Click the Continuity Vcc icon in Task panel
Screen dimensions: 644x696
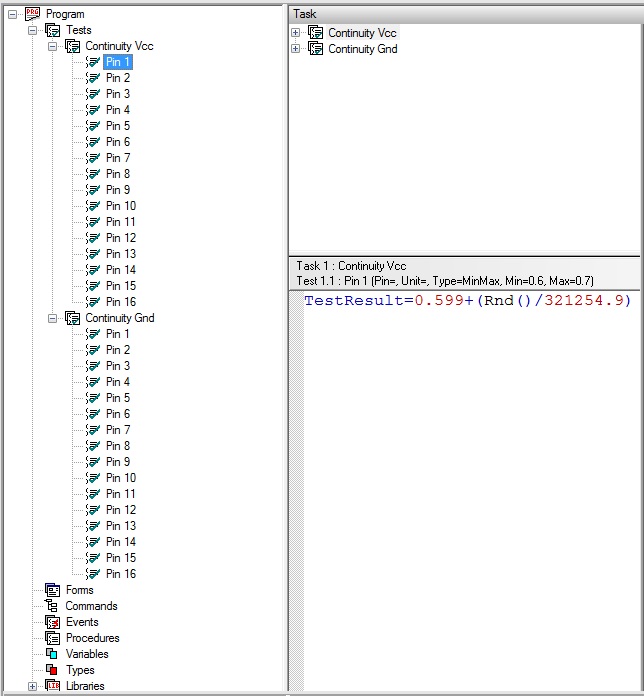point(316,33)
